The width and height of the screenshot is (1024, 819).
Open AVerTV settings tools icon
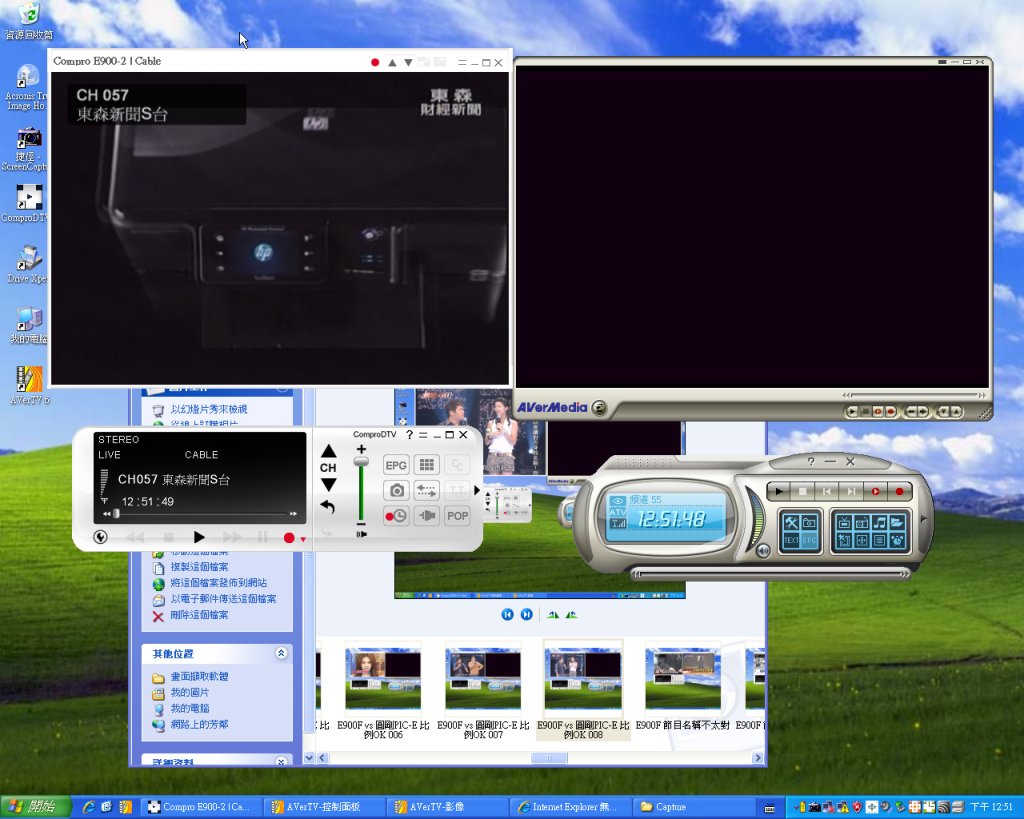pos(792,522)
